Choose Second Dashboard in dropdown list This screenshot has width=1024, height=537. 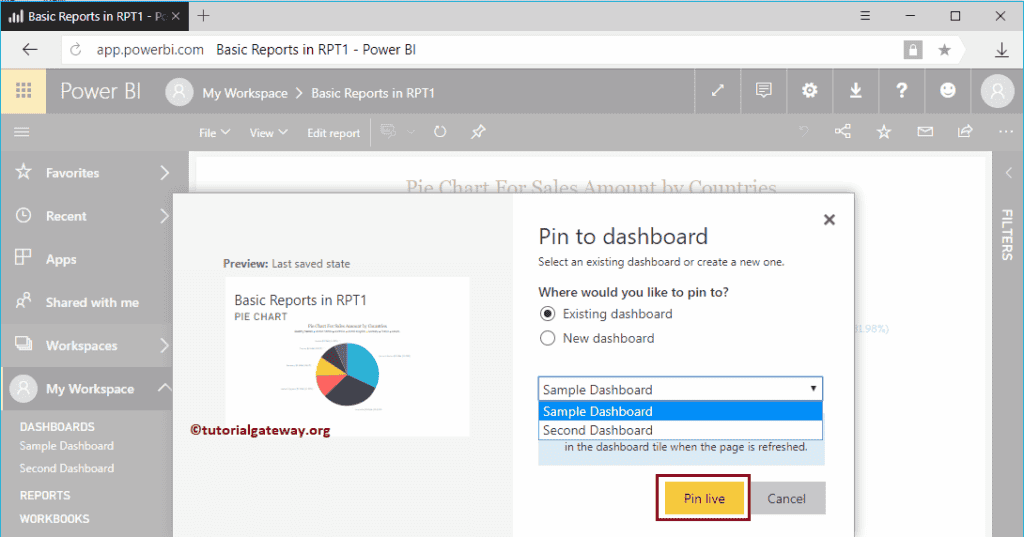[680, 430]
